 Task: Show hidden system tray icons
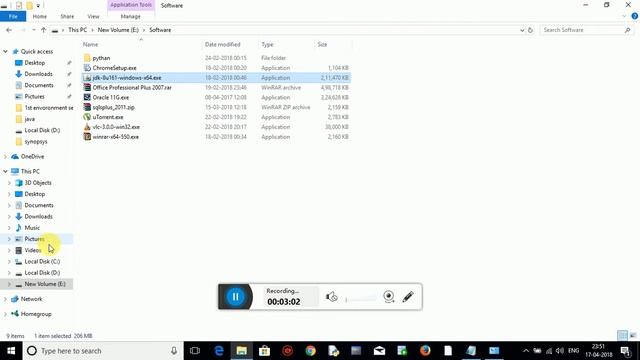point(525,351)
